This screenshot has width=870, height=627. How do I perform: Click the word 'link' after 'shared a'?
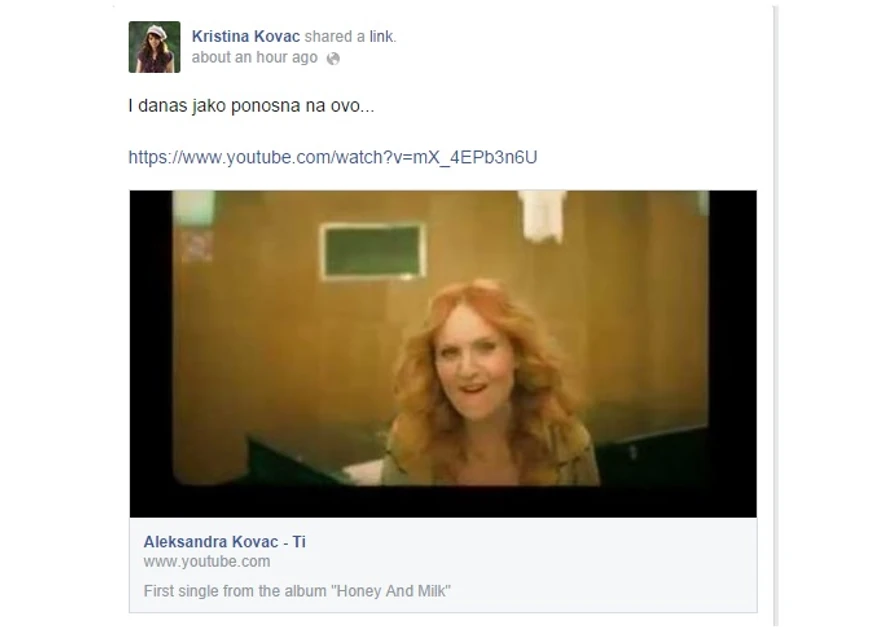[x=381, y=37]
